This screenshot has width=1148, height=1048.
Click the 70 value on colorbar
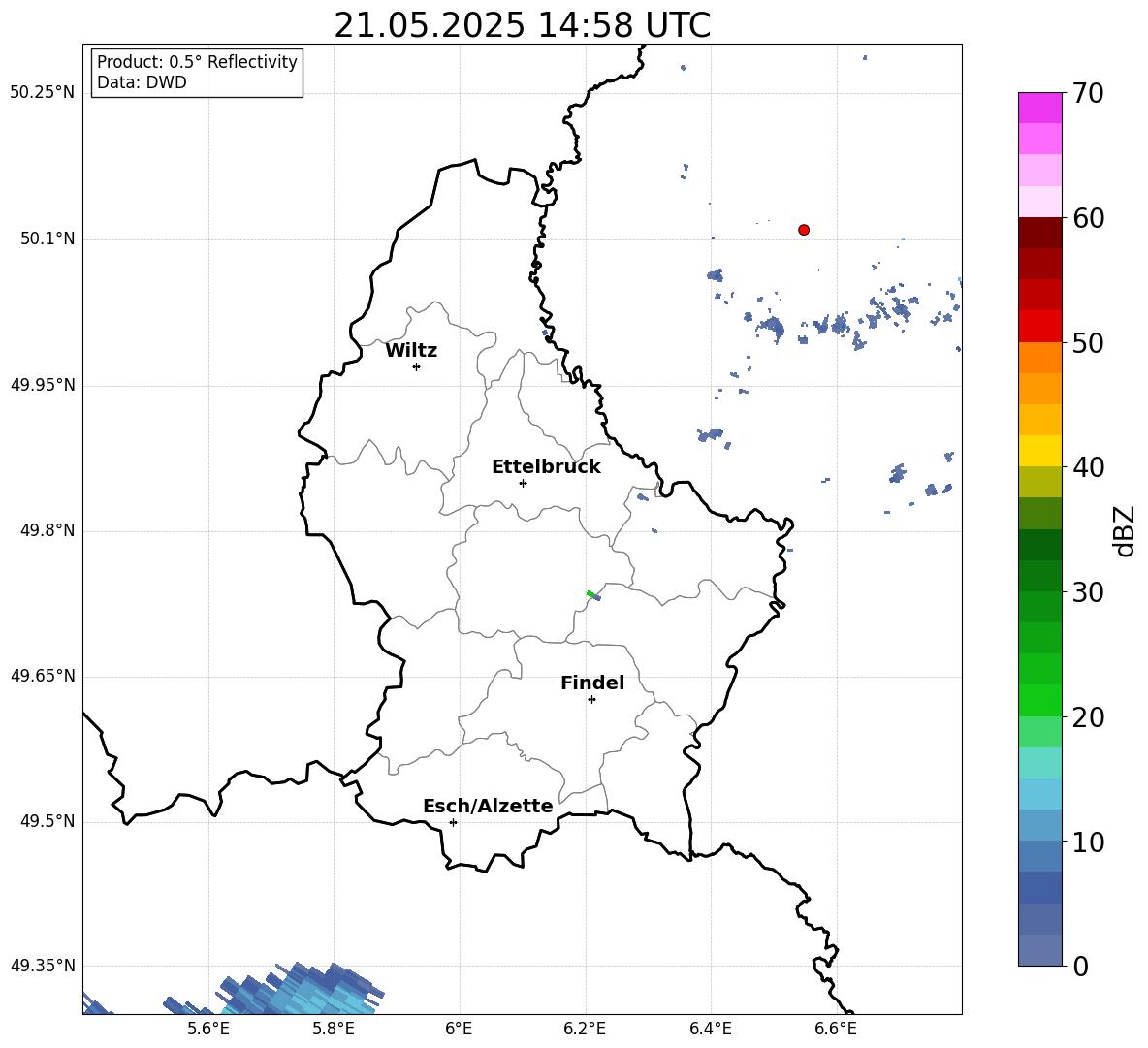pyautogui.click(x=1088, y=93)
